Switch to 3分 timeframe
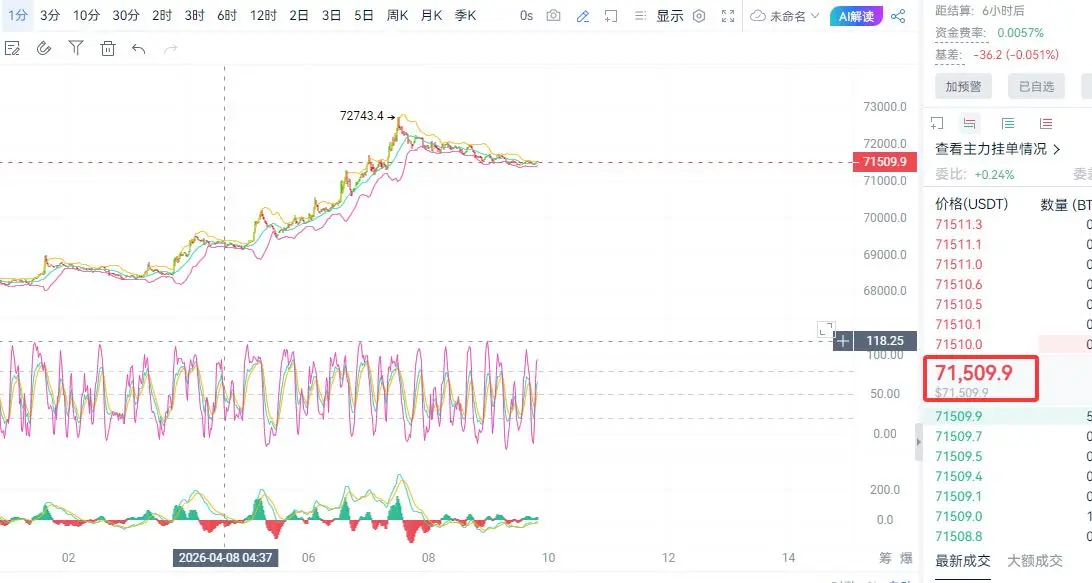This screenshot has width=1092, height=583. click(x=50, y=15)
